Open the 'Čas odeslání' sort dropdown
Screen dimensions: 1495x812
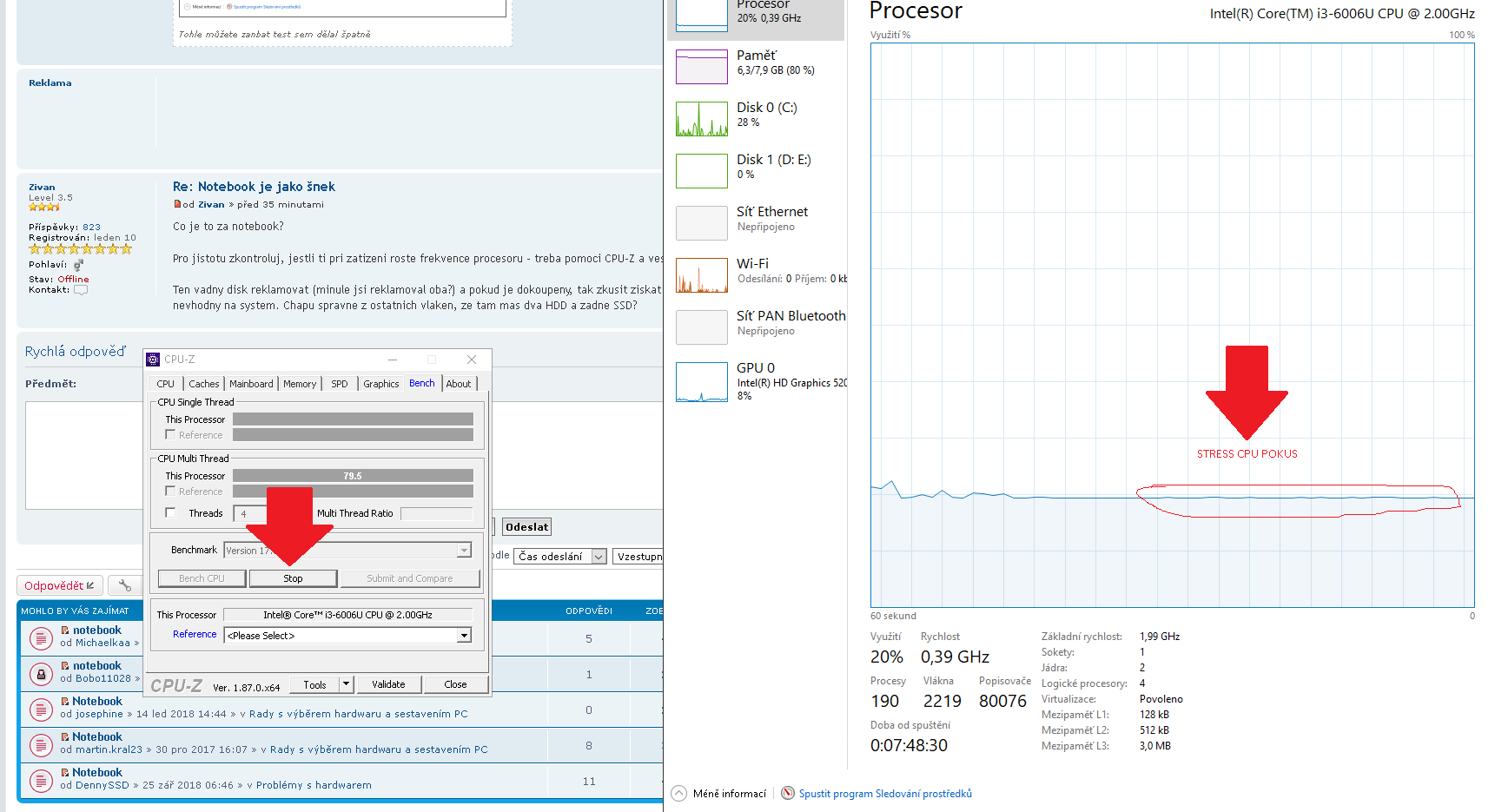[560, 557]
